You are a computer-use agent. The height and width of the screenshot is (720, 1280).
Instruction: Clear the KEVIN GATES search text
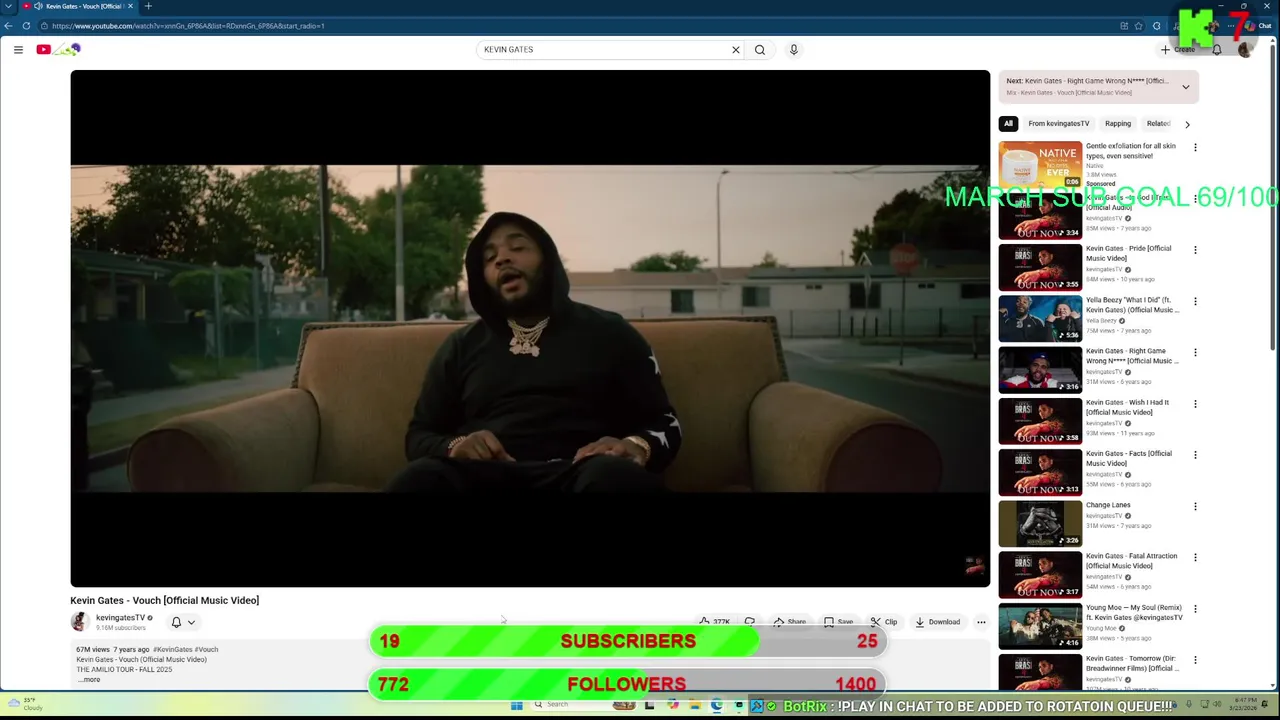736,49
